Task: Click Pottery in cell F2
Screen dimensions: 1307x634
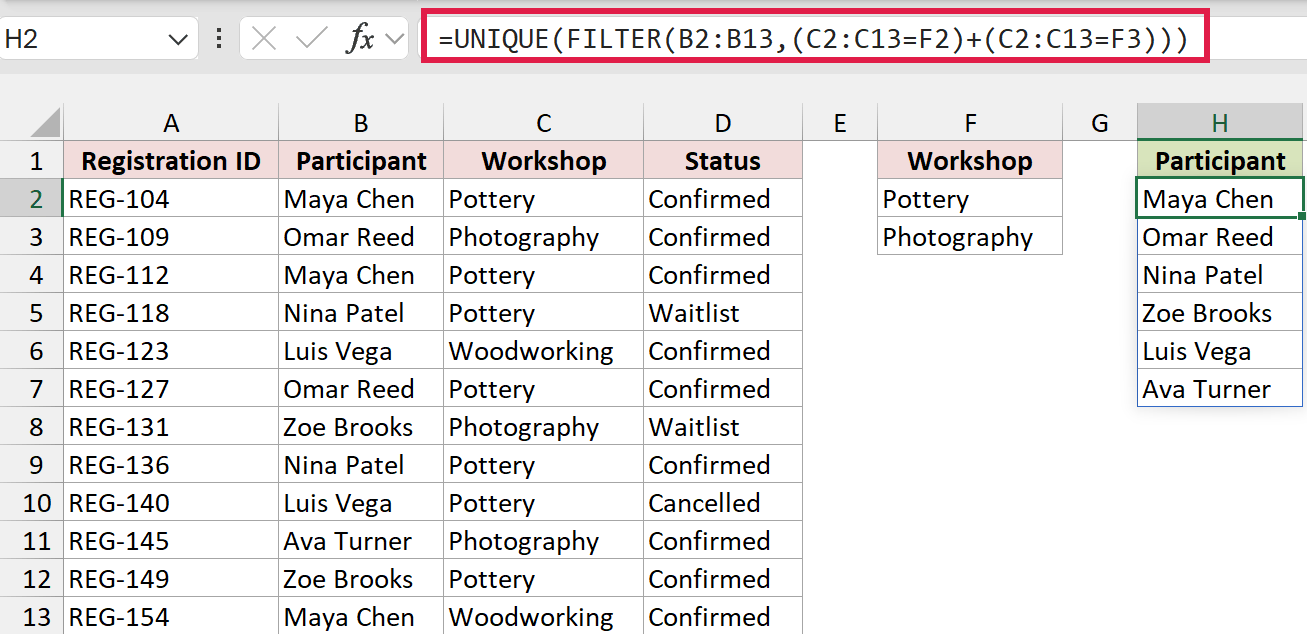Action: coord(970,199)
